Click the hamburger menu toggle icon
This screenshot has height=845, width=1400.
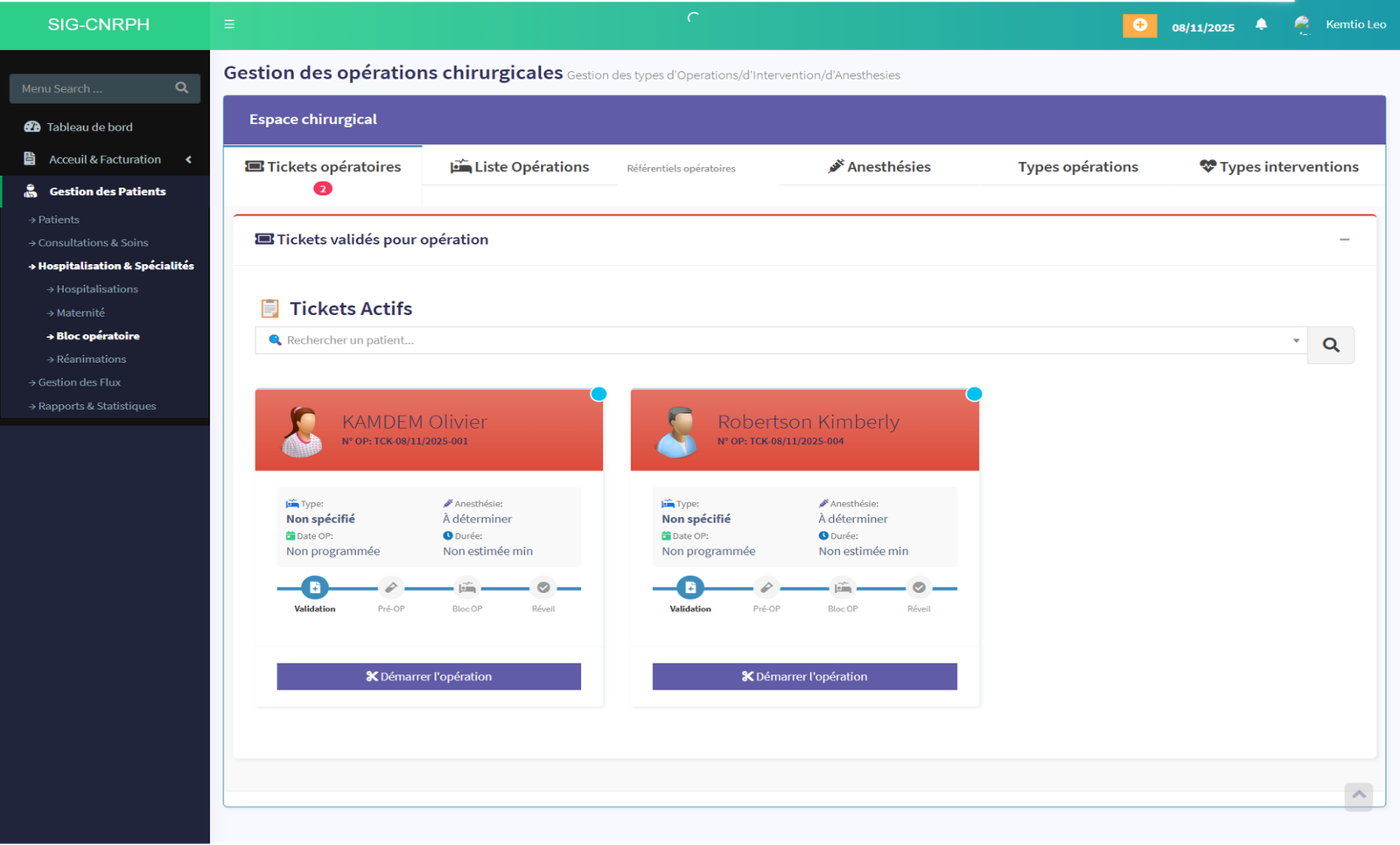pyautogui.click(x=229, y=24)
